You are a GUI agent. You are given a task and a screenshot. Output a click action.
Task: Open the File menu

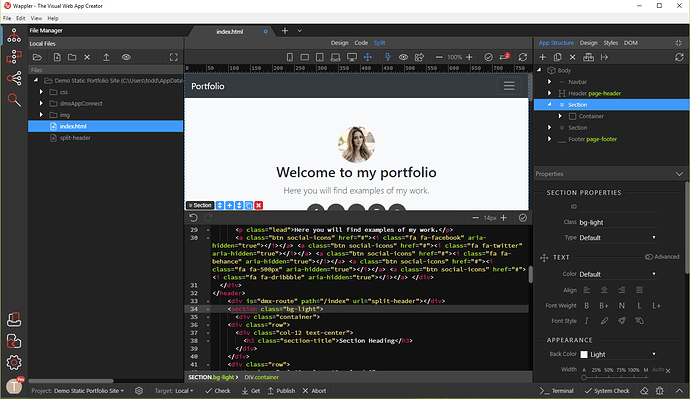pos(7,18)
